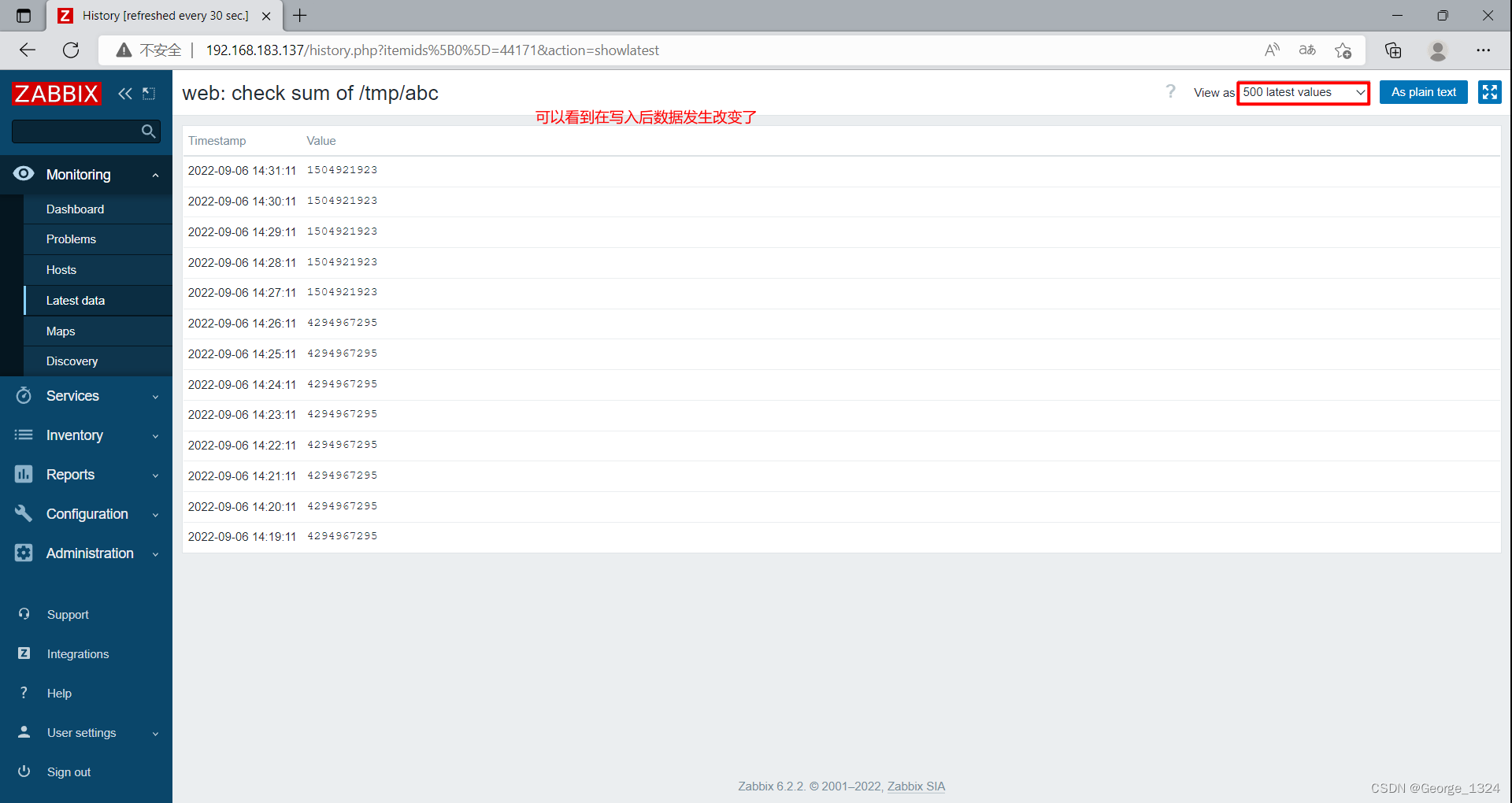Open the tab actions menu icon

pos(24,16)
